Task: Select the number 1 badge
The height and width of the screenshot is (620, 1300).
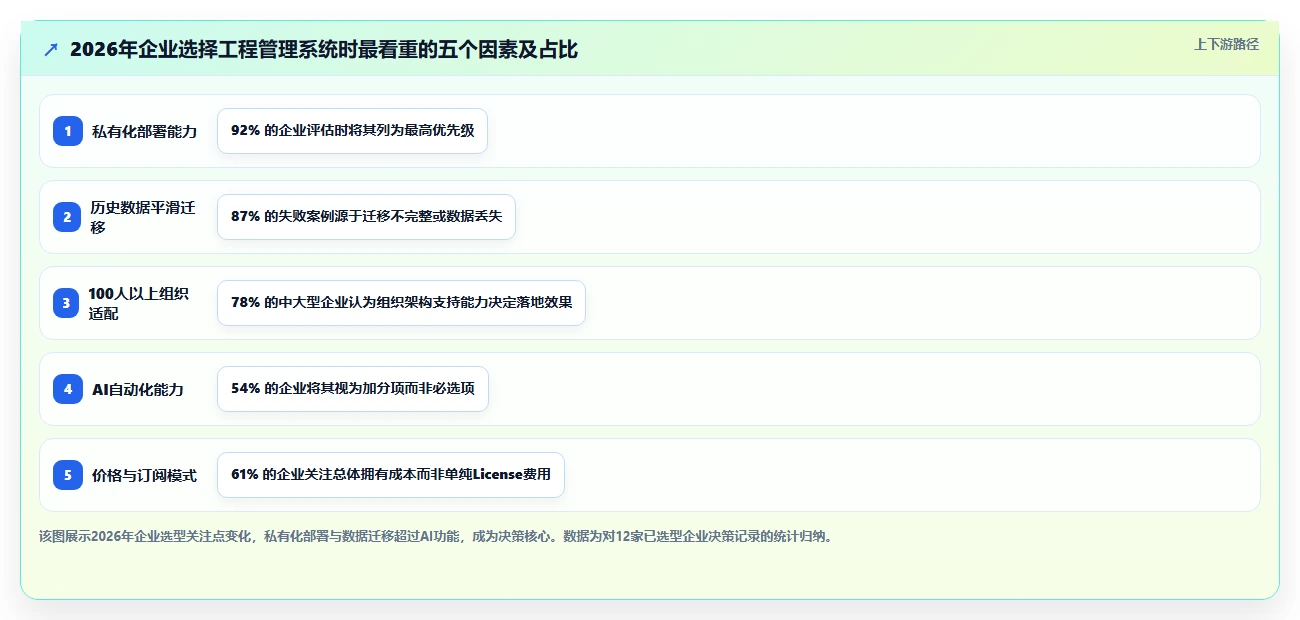Action: pos(68,131)
